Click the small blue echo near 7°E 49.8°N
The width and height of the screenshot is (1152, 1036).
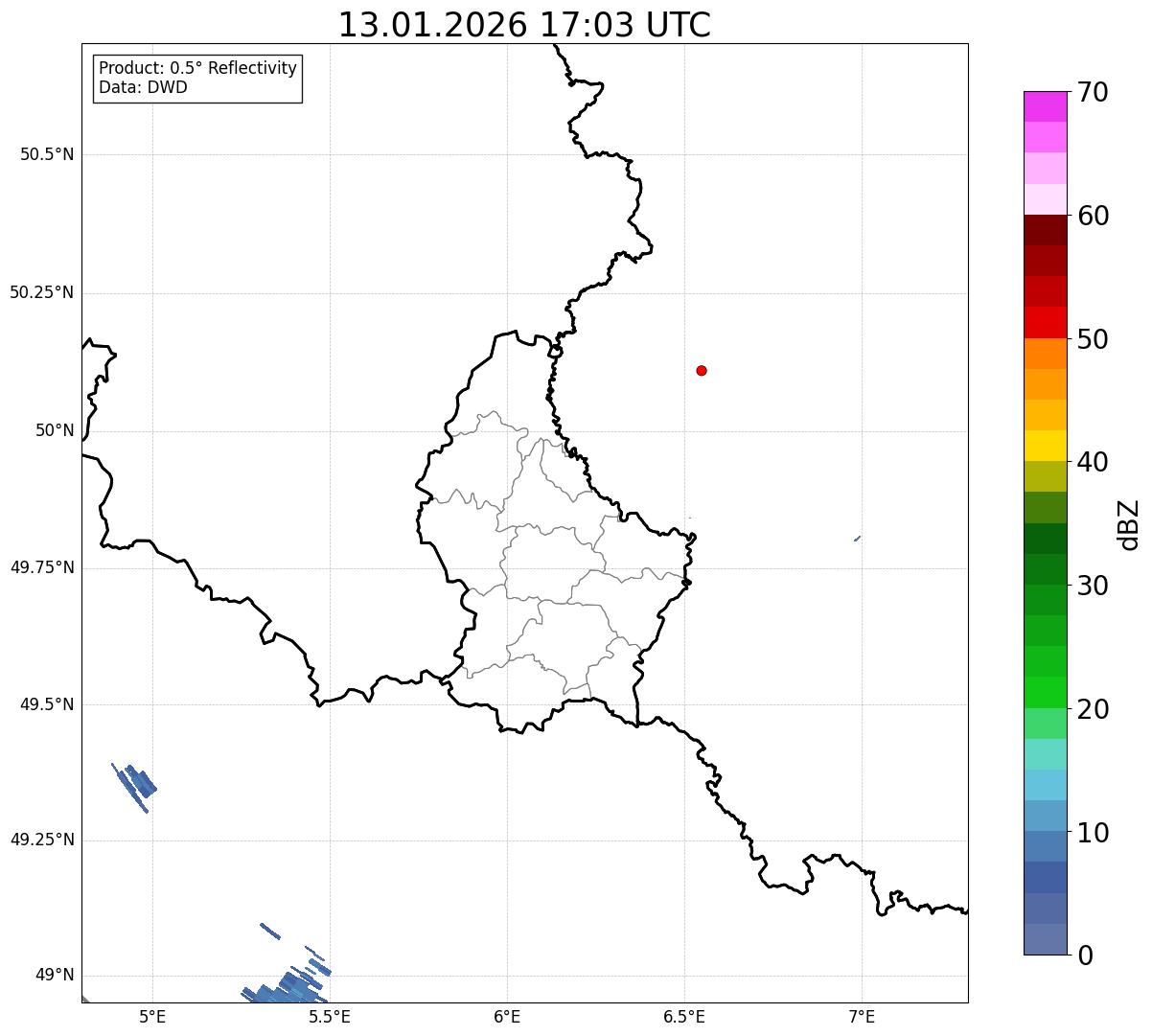[x=857, y=539]
